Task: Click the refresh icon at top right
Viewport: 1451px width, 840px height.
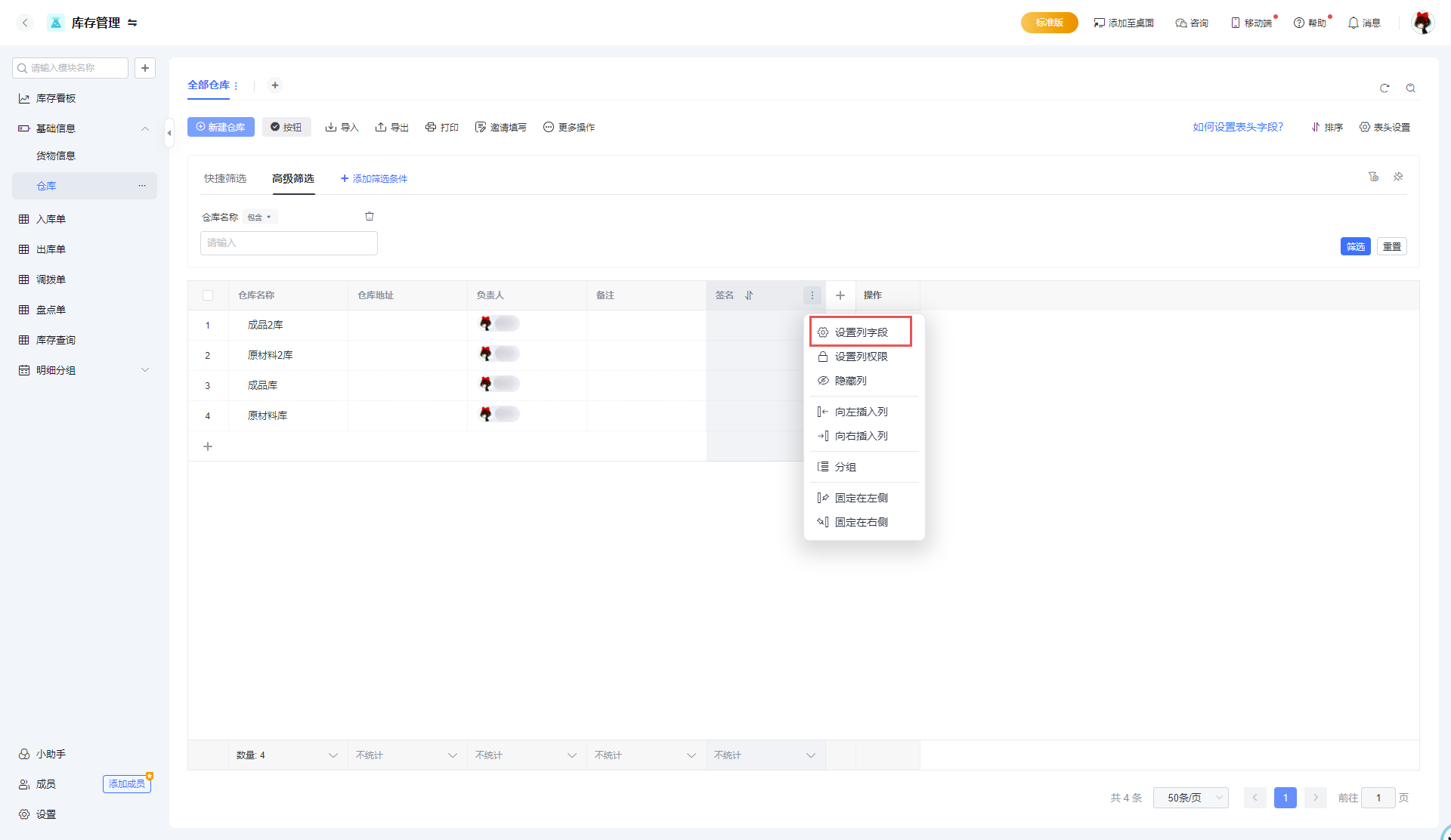Action: tap(1384, 88)
